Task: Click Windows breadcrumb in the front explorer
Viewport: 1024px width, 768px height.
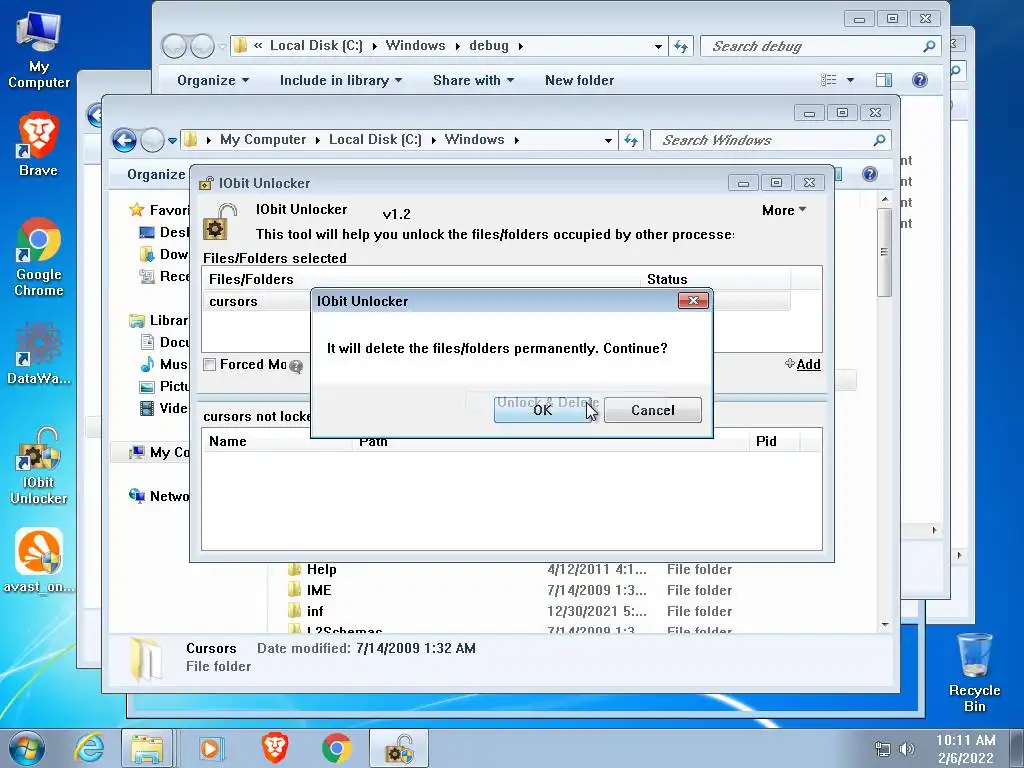Action: click(474, 140)
